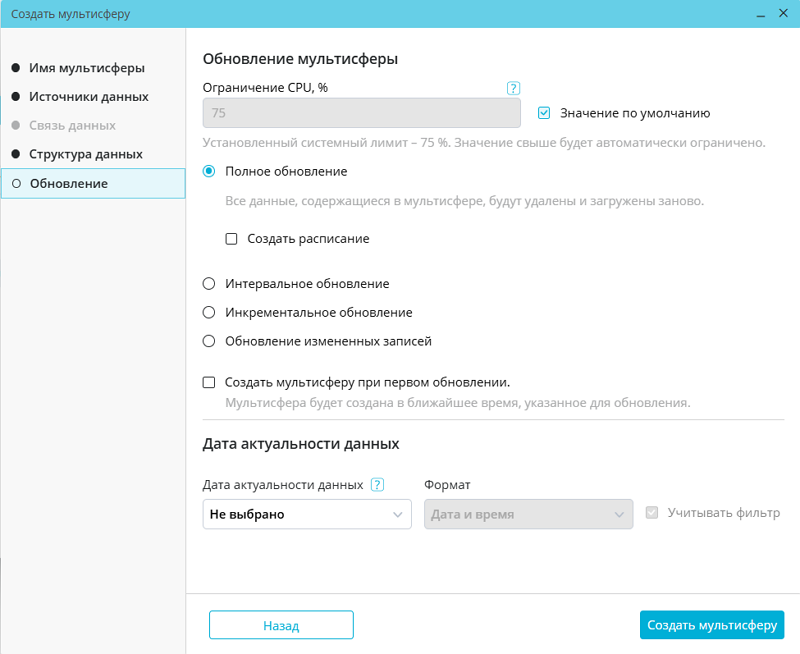Click the Назад button

click(281, 625)
